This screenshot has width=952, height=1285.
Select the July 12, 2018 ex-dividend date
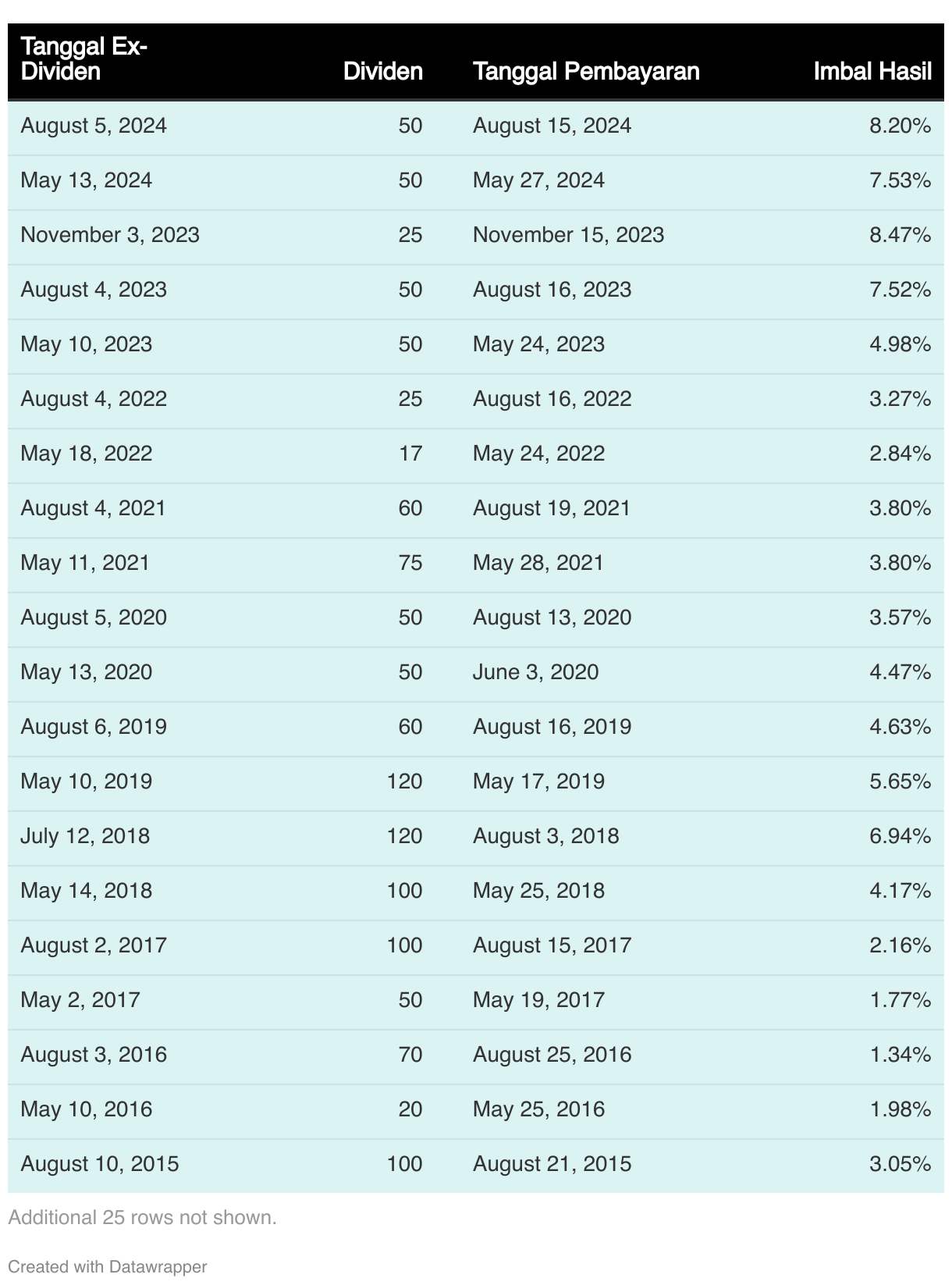click(85, 836)
